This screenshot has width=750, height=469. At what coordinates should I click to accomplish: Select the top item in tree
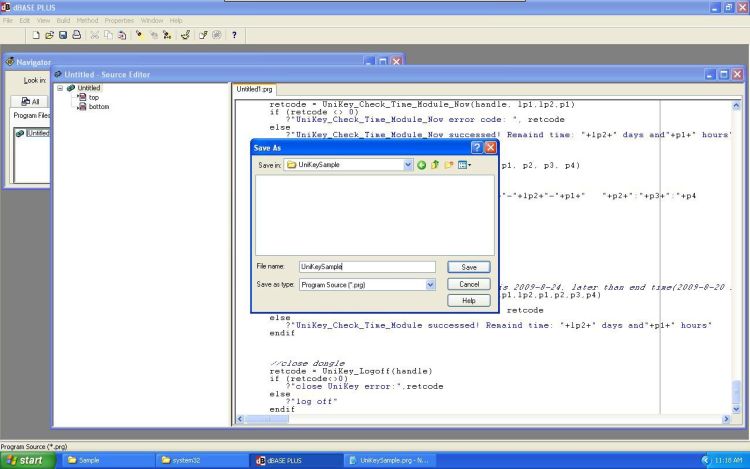[x=93, y=97]
